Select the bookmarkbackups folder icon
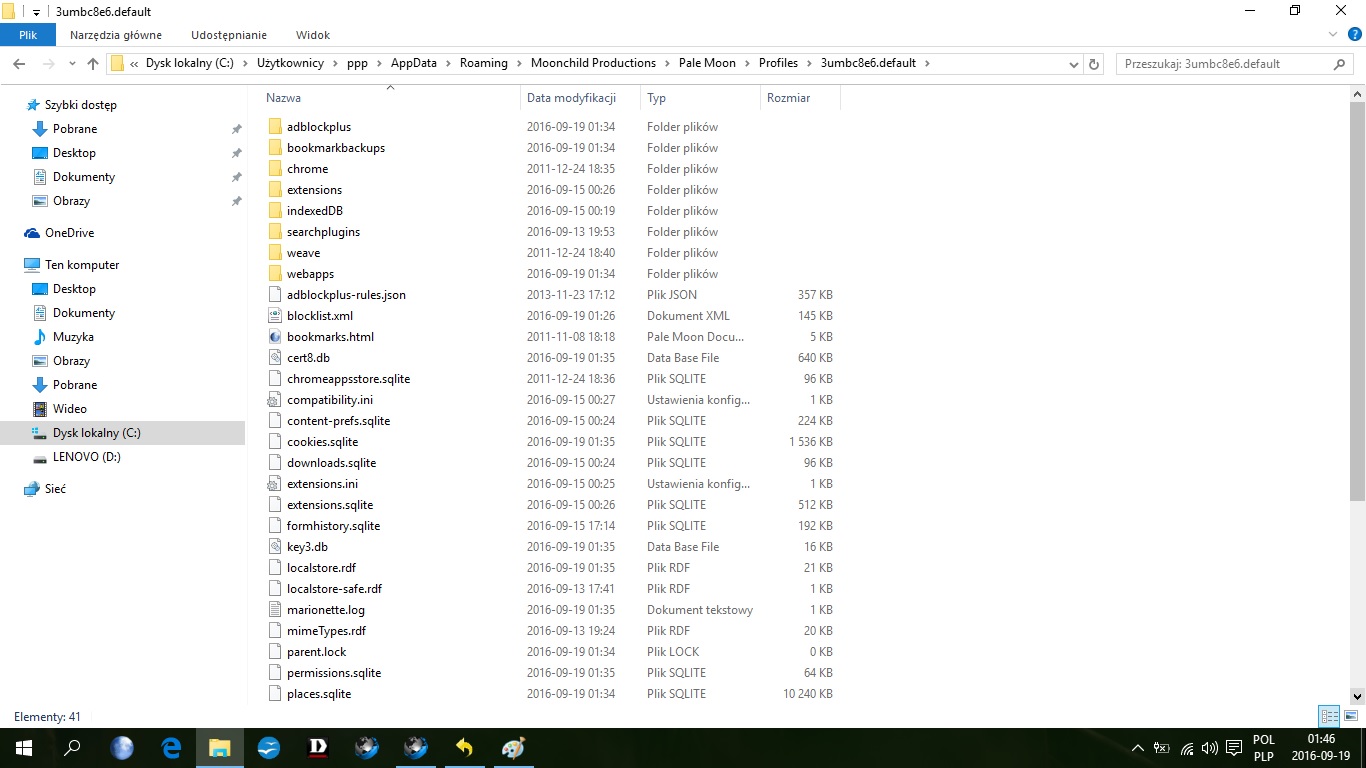Screen dimensions: 1366x768 pyautogui.click(x=277, y=148)
